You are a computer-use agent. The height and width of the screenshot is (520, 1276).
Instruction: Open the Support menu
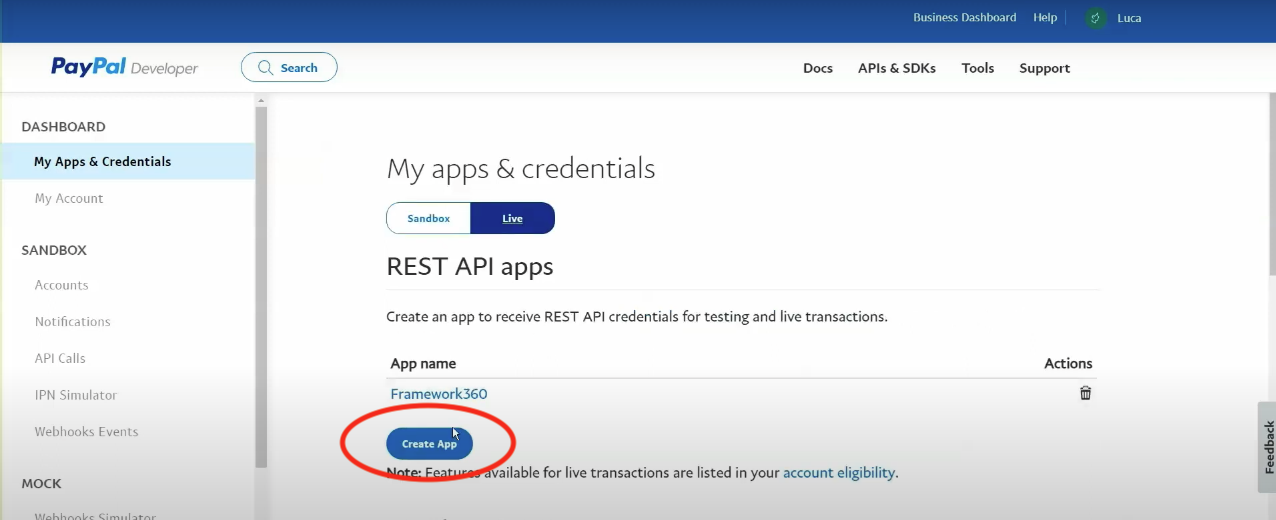tap(1044, 68)
